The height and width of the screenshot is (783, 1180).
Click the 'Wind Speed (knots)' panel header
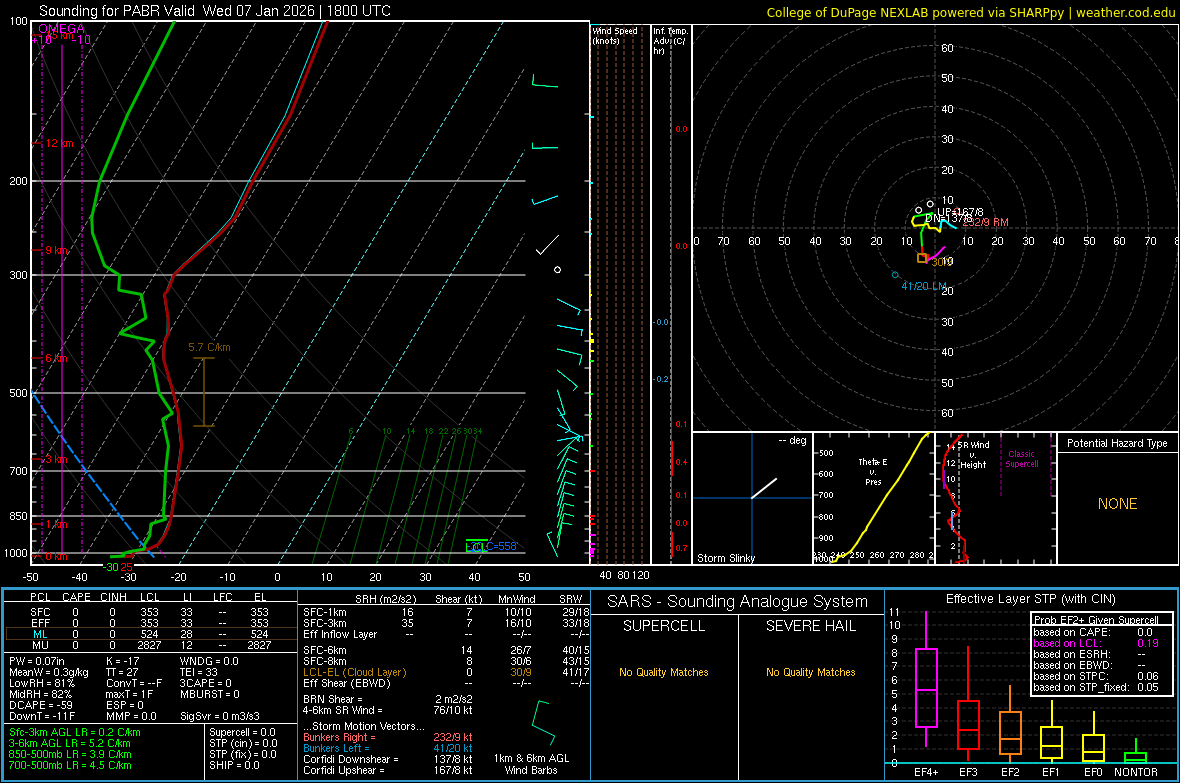point(614,35)
